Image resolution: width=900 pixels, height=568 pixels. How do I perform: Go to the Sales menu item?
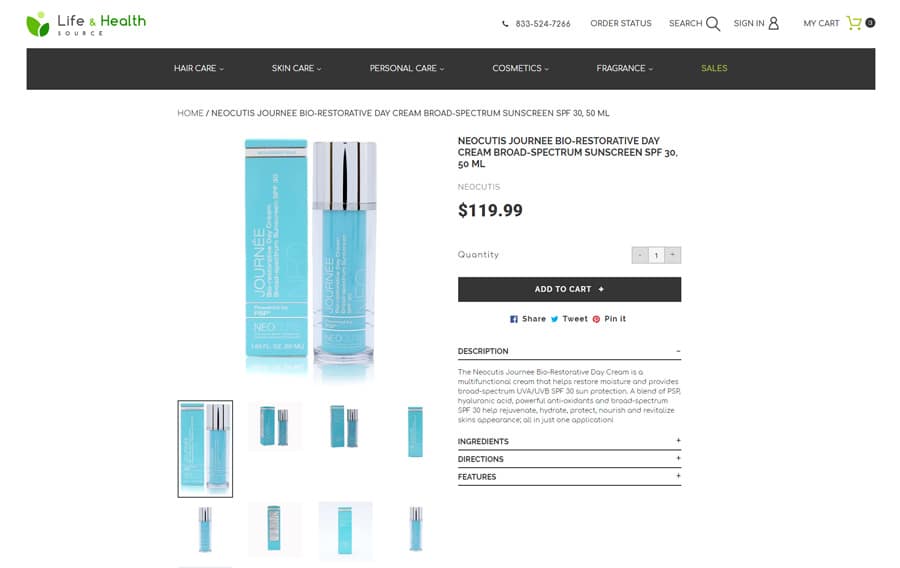714,68
